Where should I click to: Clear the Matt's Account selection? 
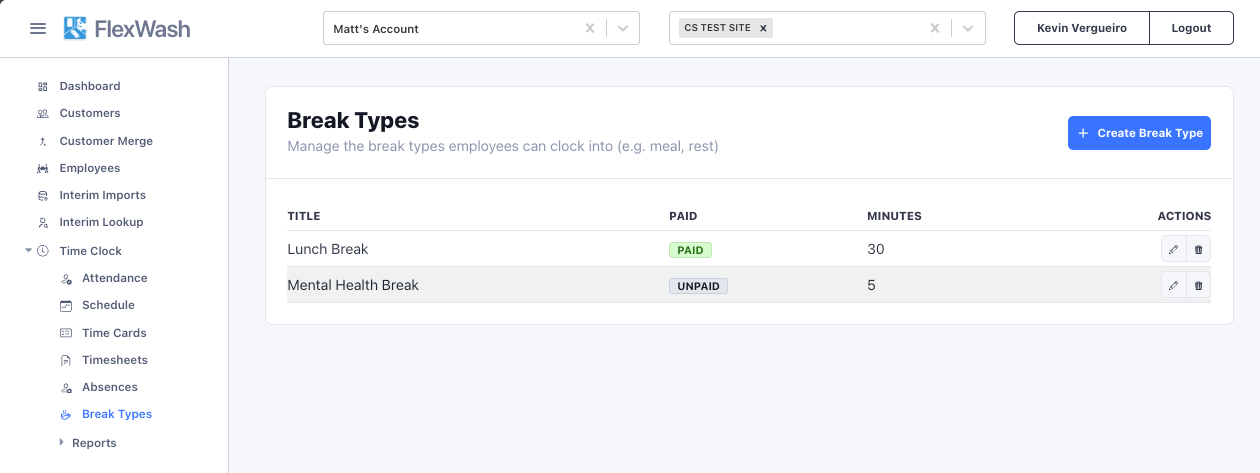[x=590, y=28]
